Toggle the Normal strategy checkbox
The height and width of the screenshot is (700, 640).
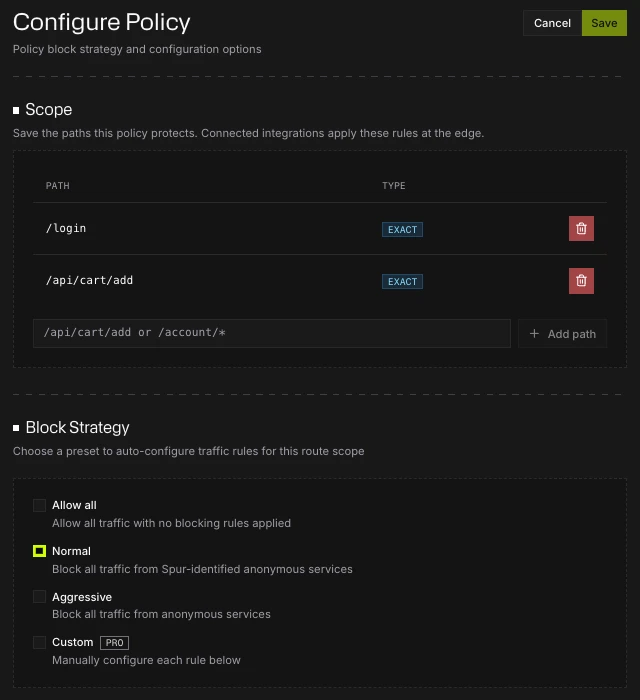click(x=39, y=551)
